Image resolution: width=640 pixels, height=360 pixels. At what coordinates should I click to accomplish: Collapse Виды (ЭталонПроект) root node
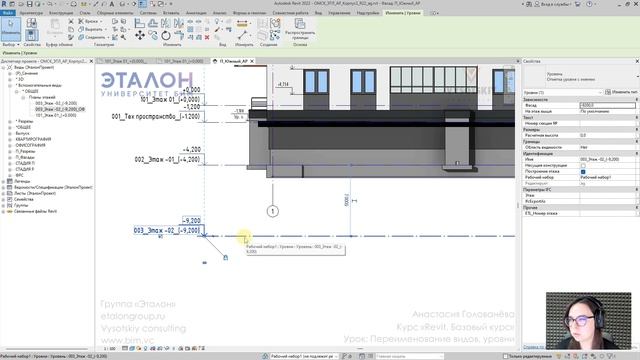coord(3,67)
